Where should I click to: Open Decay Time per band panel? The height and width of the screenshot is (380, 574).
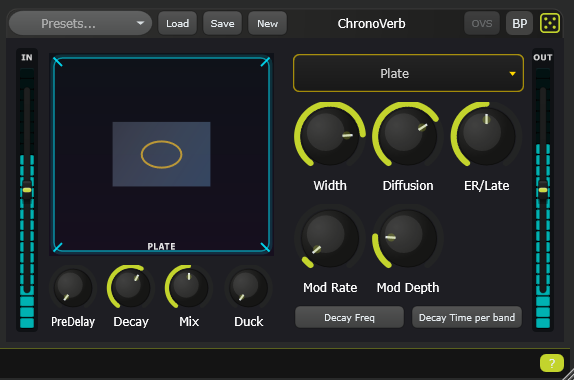(467, 317)
